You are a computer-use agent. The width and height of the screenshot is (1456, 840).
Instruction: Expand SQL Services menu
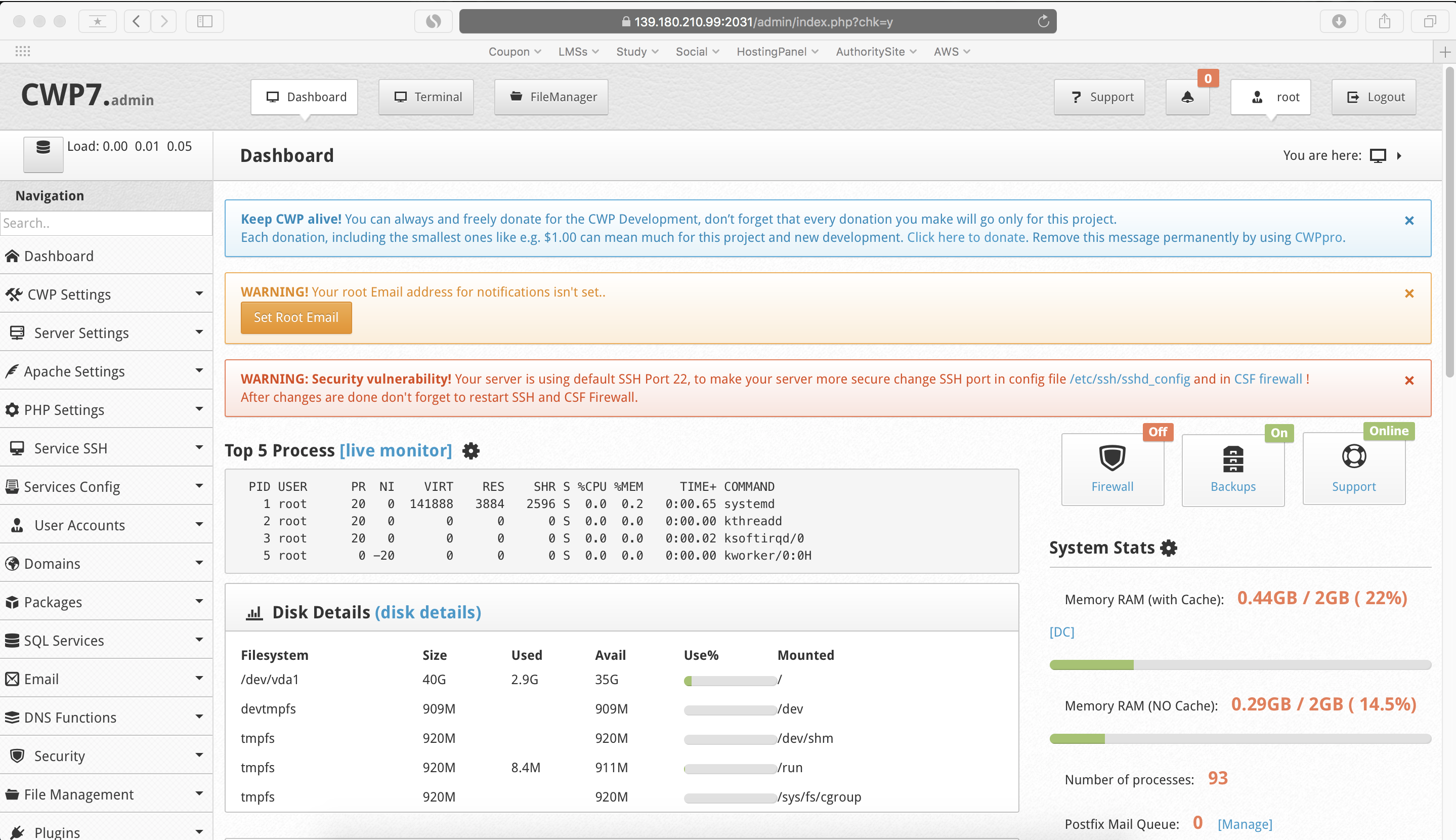106,641
